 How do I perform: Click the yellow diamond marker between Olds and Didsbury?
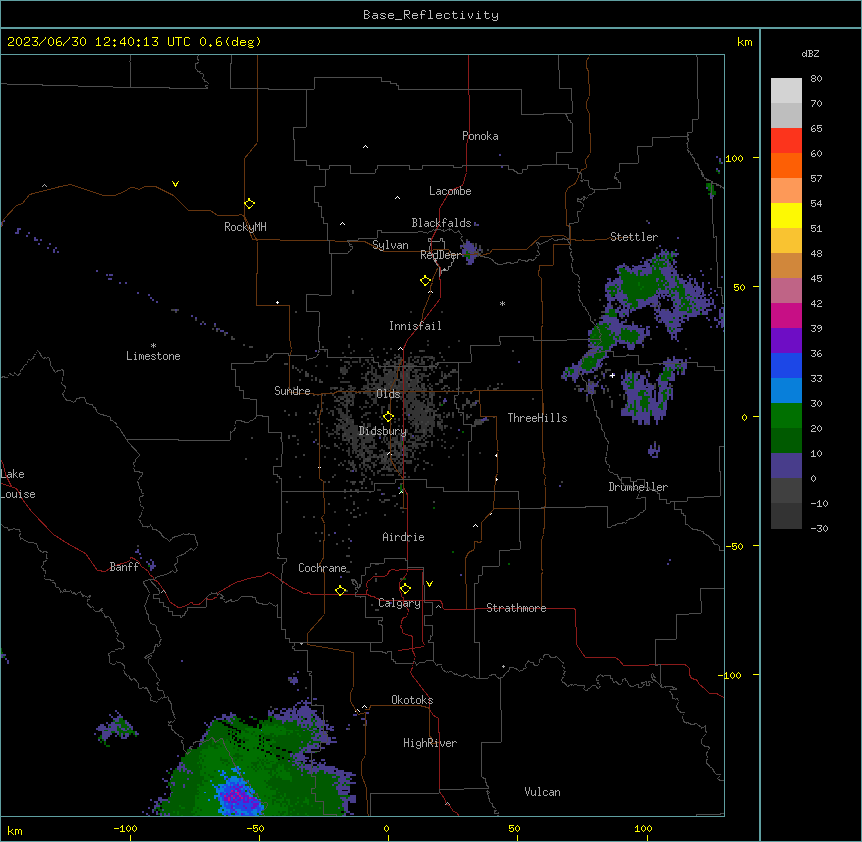pos(388,417)
